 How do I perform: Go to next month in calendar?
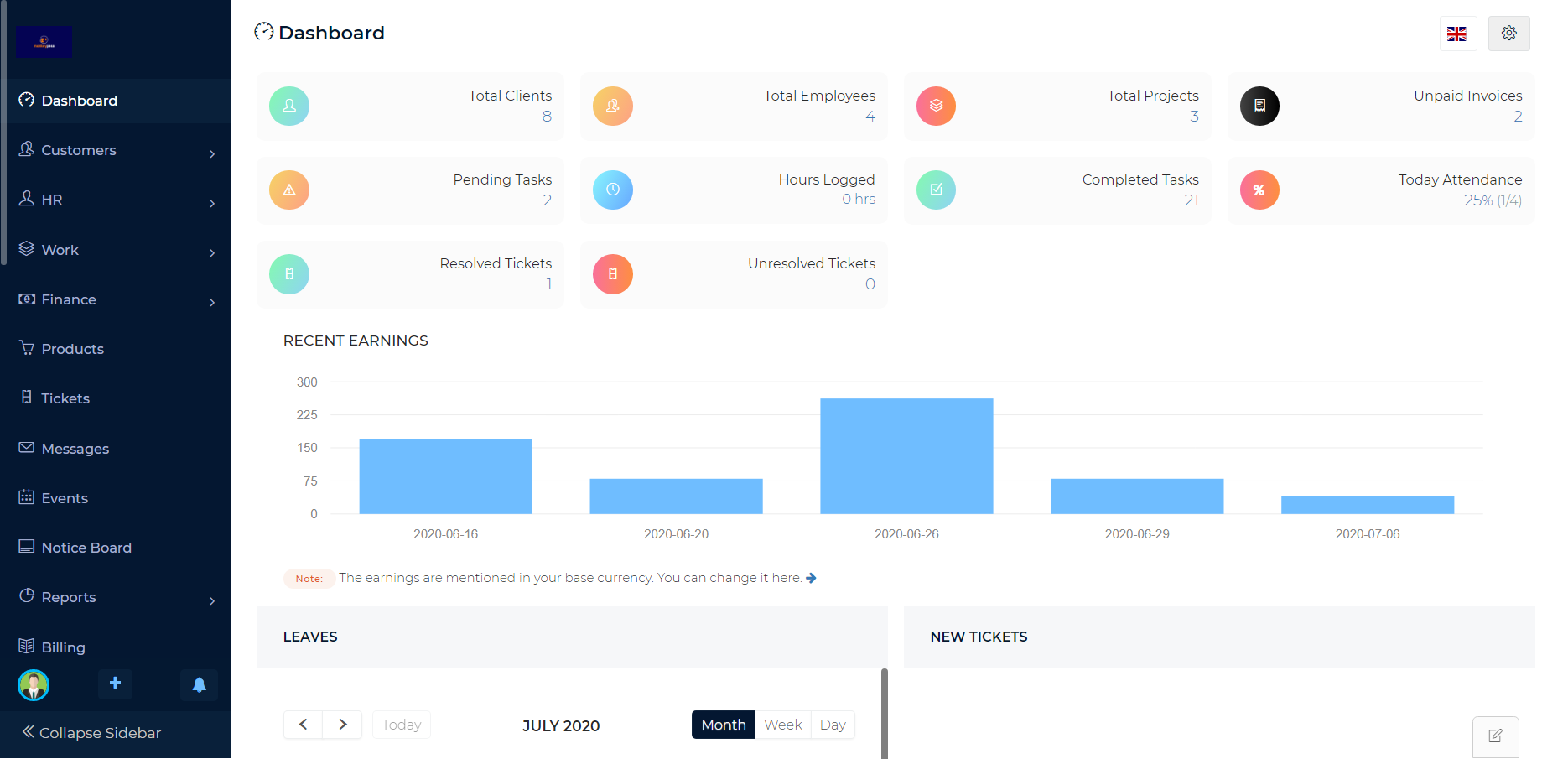(x=342, y=725)
